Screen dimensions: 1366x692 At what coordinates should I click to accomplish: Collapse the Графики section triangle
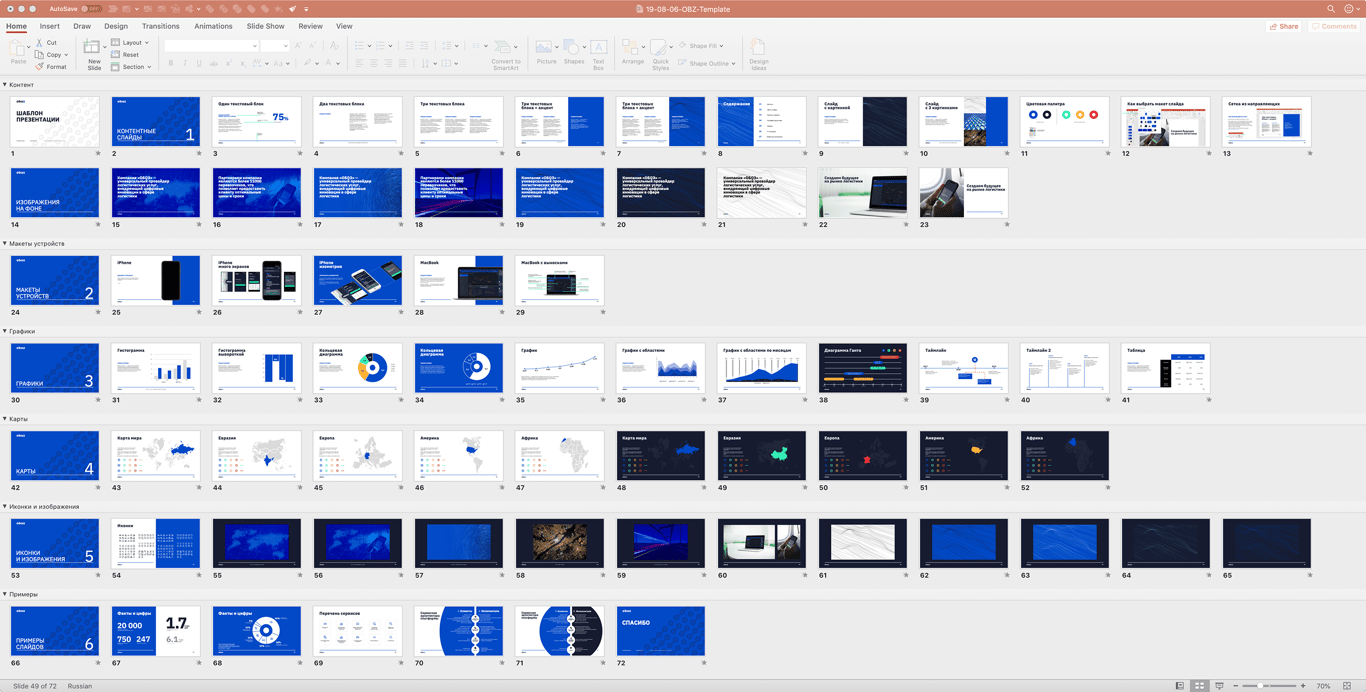[x=5, y=331]
